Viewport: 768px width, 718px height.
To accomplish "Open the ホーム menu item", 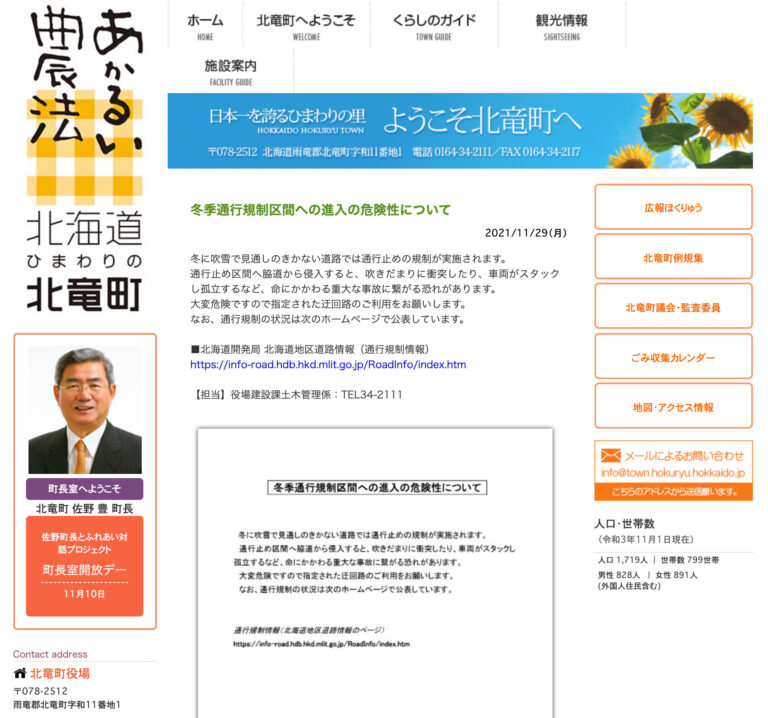I will tap(205, 26).
